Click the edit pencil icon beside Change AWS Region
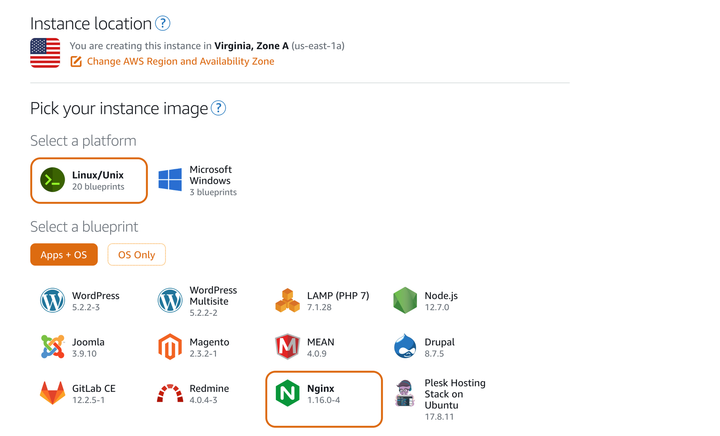The image size is (720, 436). pyautogui.click(x=76, y=61)
